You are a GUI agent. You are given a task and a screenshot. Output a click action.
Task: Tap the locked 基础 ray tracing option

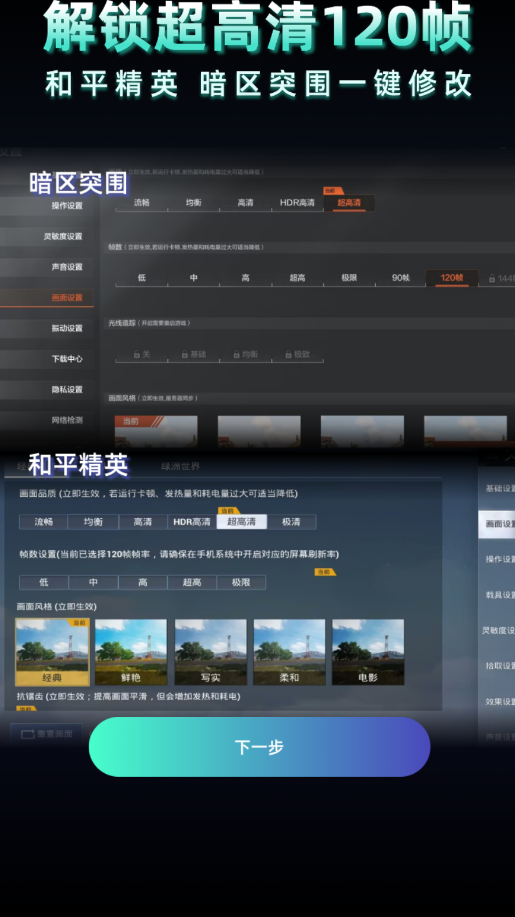(193, 354)
